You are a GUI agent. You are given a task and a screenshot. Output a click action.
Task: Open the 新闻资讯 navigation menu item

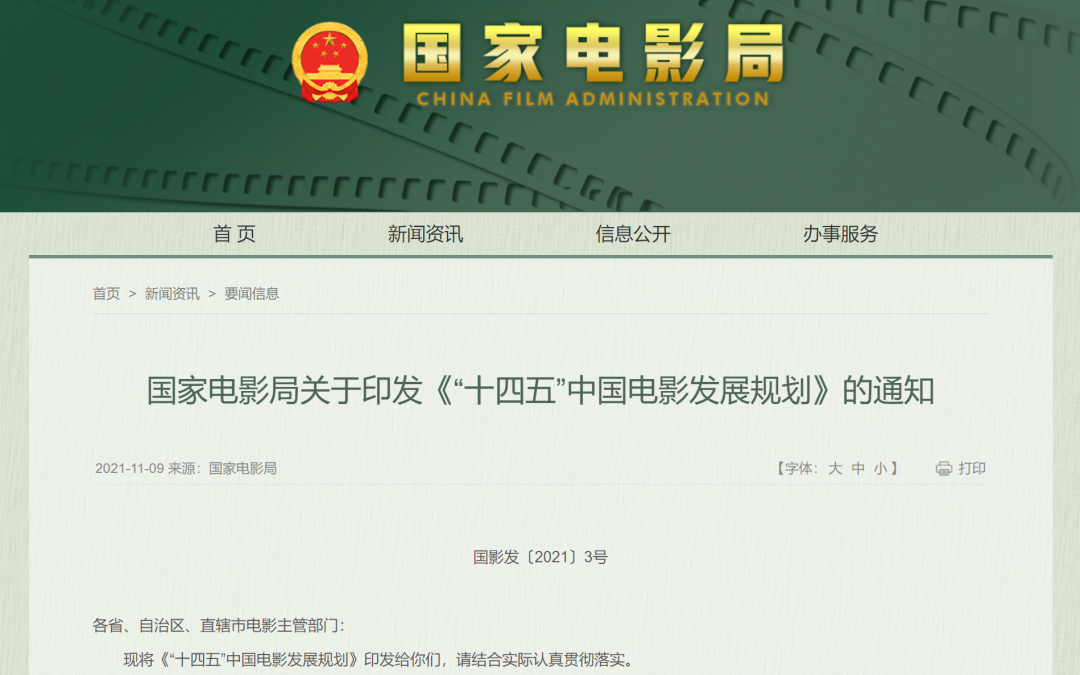(x=425, y=234)
